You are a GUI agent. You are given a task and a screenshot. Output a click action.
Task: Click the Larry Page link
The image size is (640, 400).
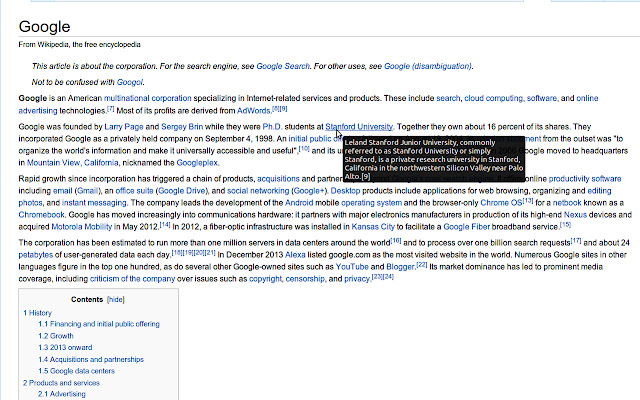pos(124,127)
